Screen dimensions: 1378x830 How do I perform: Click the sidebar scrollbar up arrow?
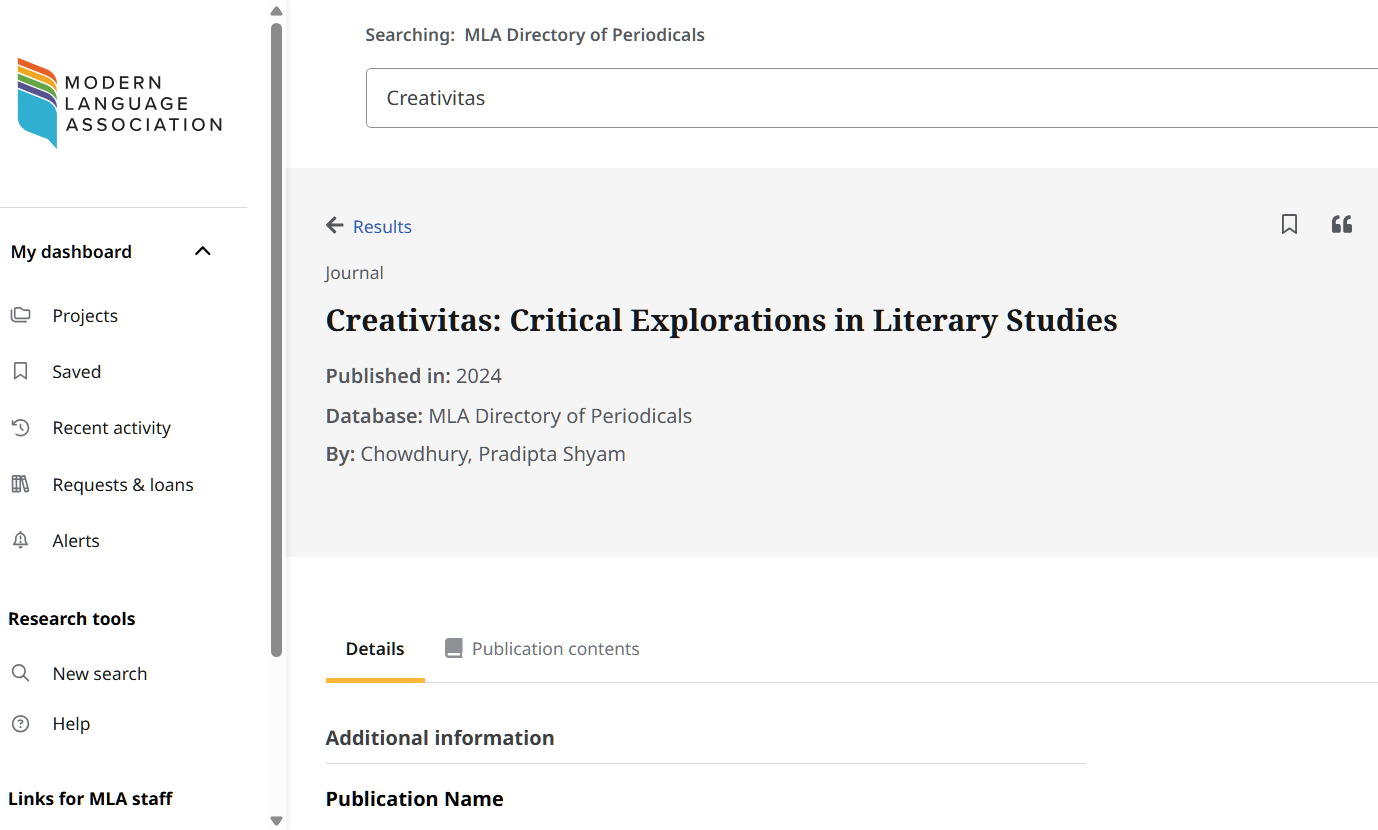(277, 11)
